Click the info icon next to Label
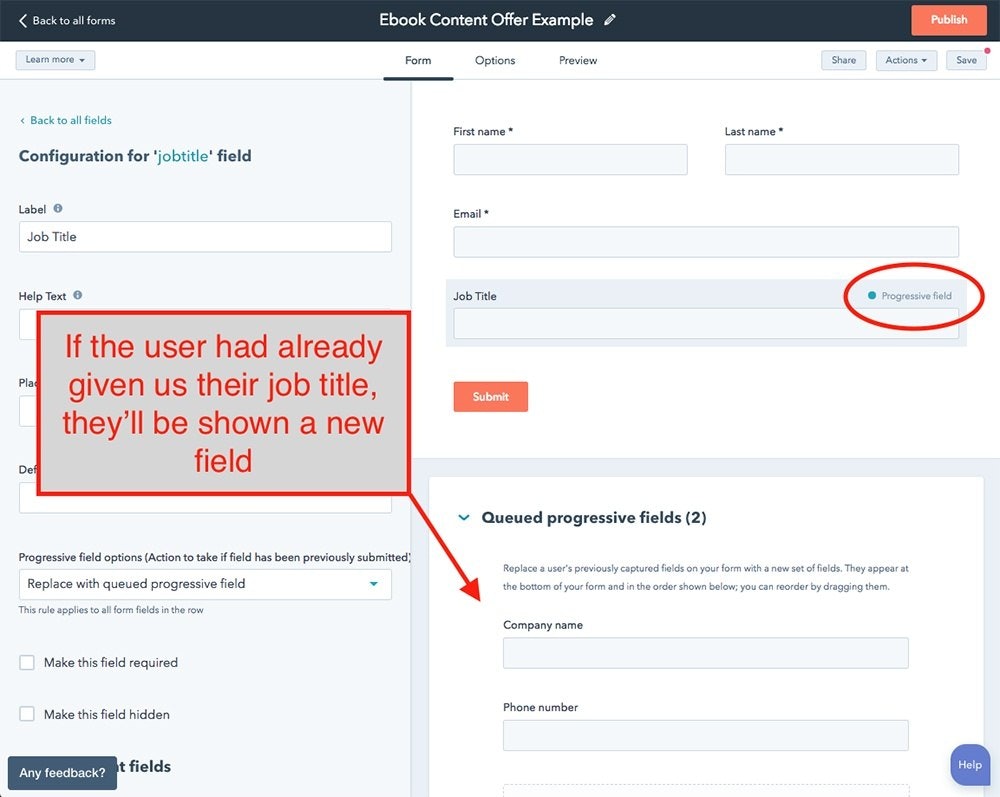The image size is (1000, 797). [x=58, y=209]
